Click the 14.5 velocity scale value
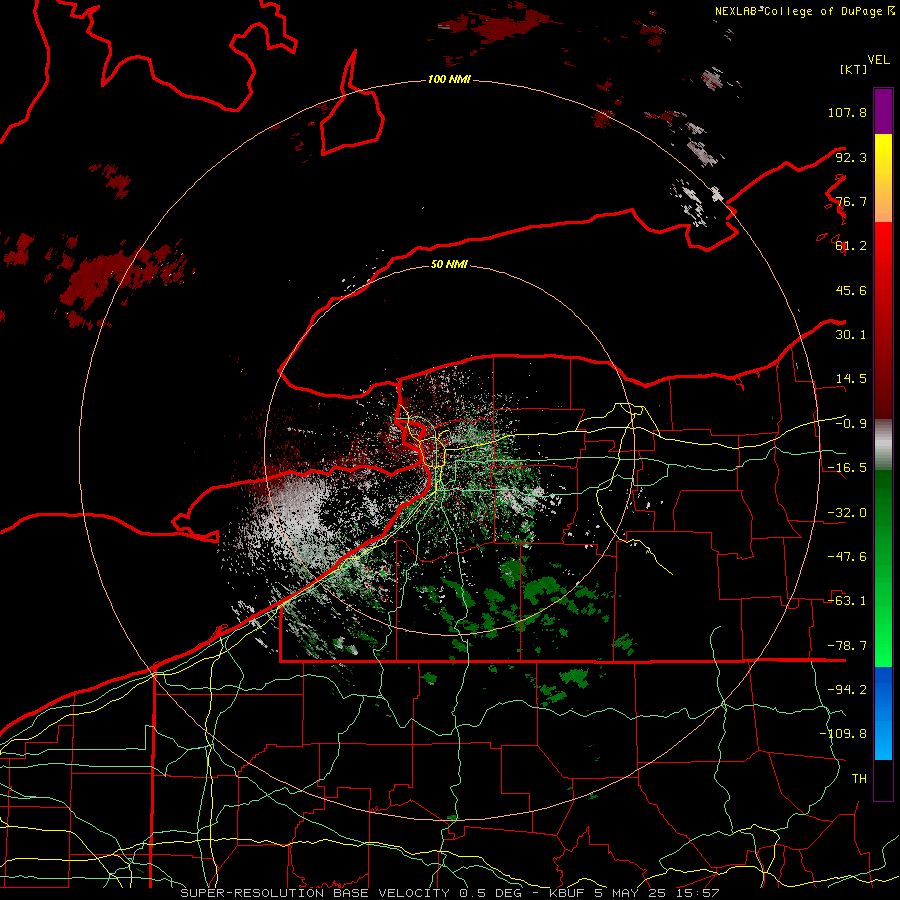 pyautogui.click(x=851, y=379)
